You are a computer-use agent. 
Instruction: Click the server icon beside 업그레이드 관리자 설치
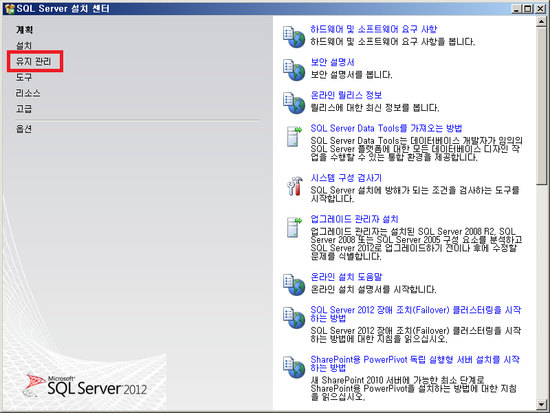coord(294,227)
